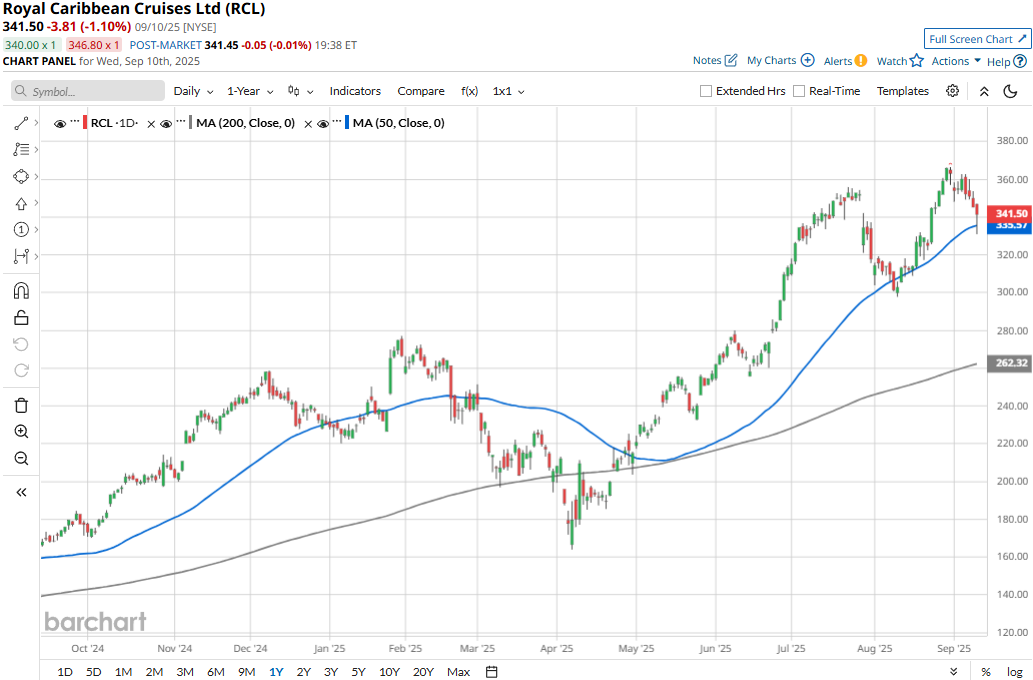This screenshot has height=680, width=1033.
Task: Expand the Actions dropdown menu
Action: point(956,61)
